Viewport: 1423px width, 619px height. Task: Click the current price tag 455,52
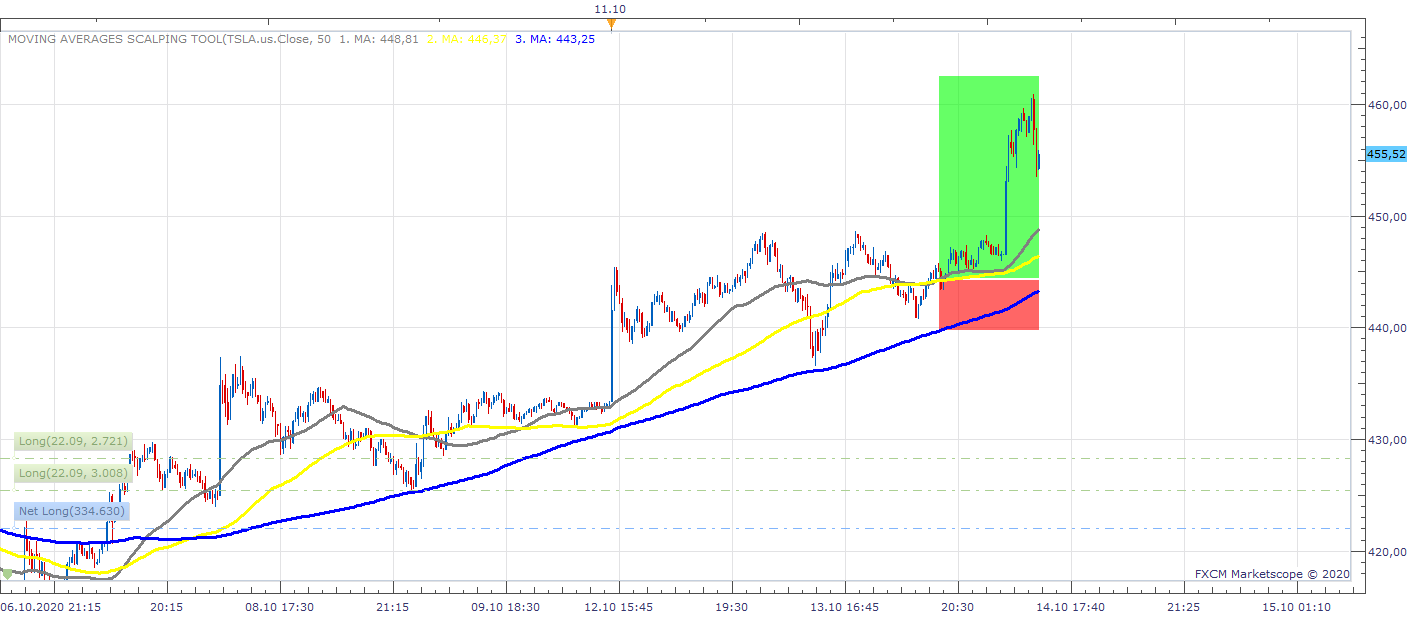[1386, 154]
